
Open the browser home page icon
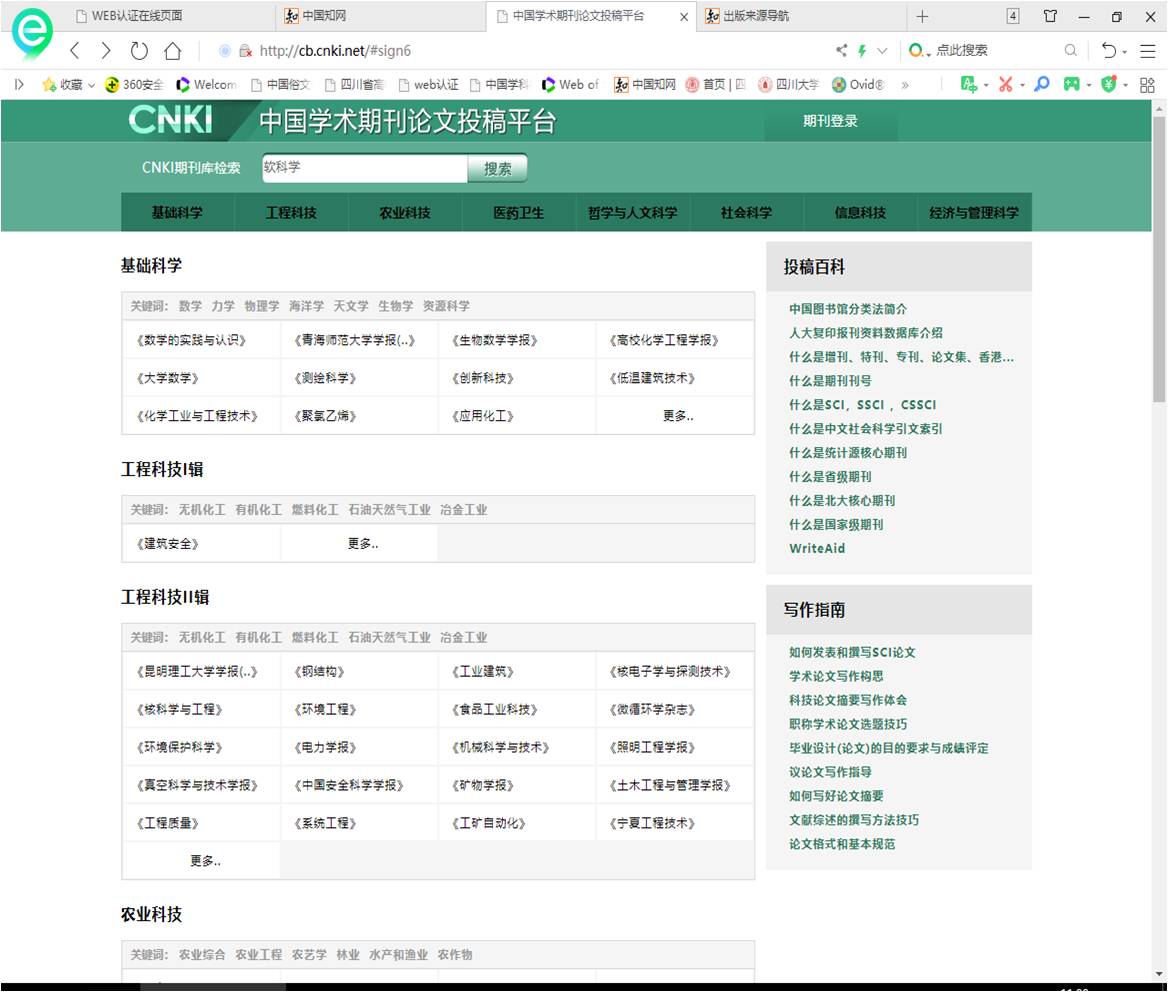point(173,51)
